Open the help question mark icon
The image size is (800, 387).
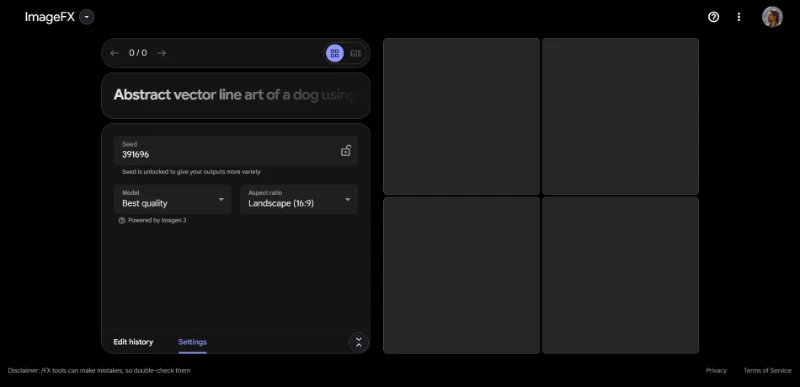713,17
